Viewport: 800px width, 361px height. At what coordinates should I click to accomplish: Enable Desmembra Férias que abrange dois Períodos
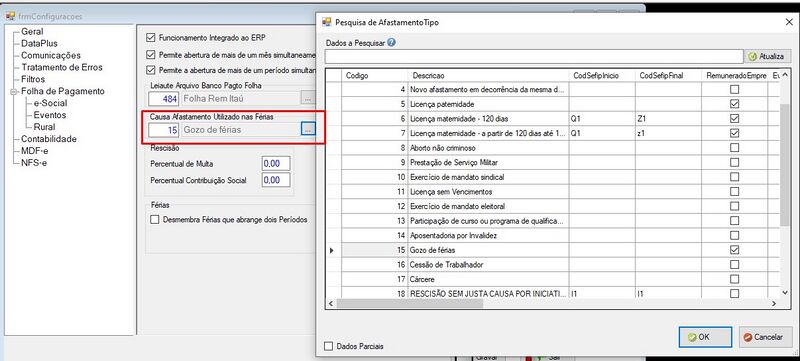155,220
